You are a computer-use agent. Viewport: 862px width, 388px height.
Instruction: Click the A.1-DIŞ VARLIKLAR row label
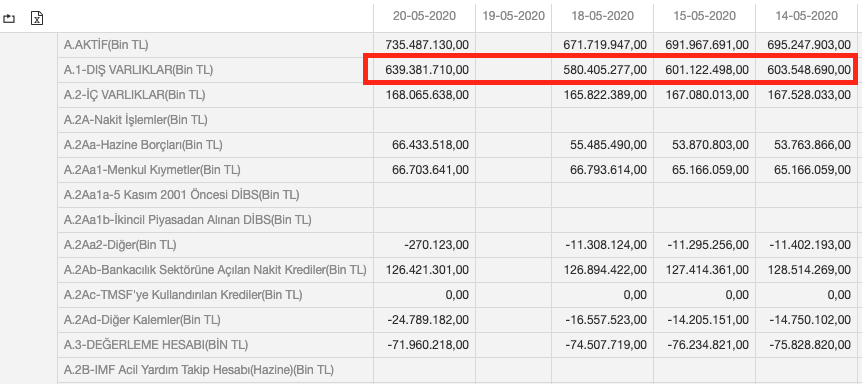point(139,70)
